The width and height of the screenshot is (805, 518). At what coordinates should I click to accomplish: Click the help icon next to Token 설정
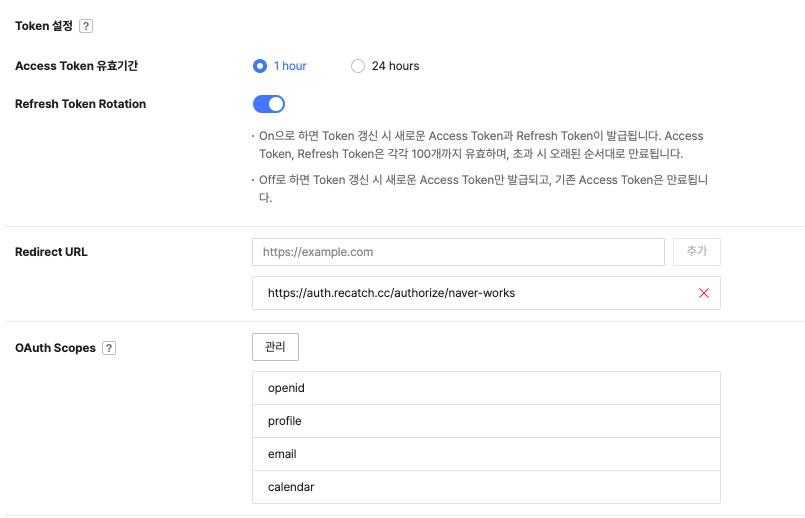click(86, 26)
